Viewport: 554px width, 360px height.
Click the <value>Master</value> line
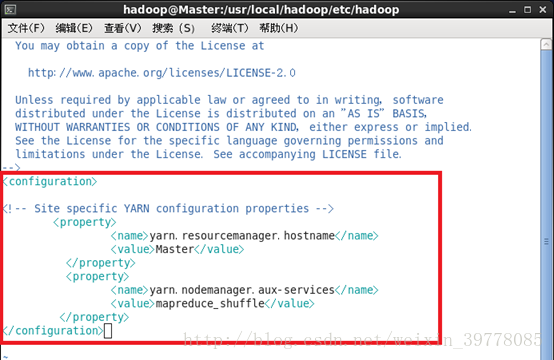177,249
